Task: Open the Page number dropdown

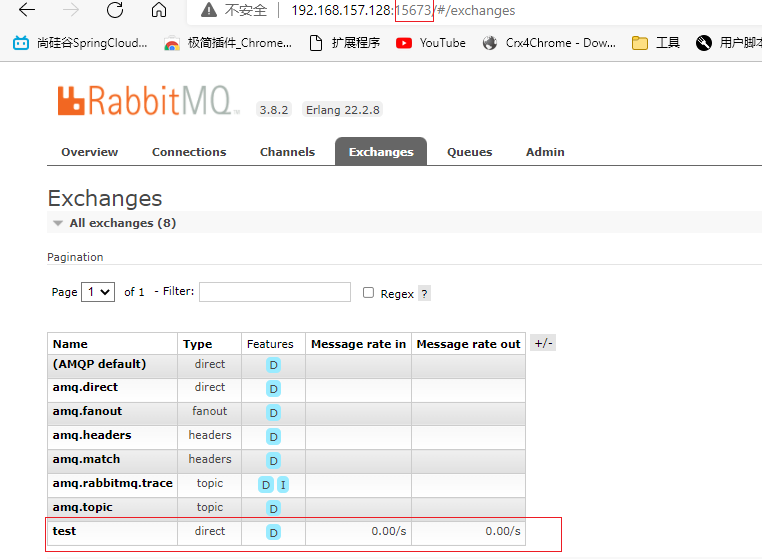Action: click(98, 292)
